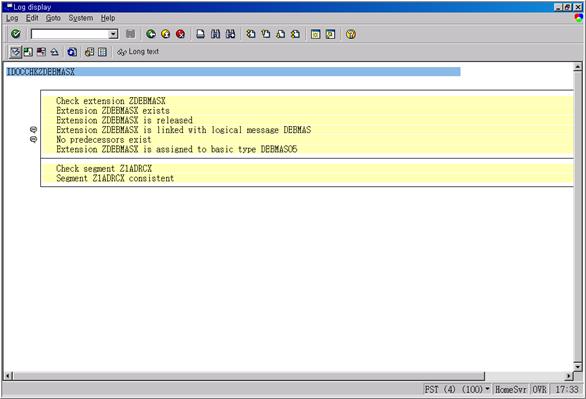Open the command field dropdown arrow
The width and height of the screenshot is (586, 399).
(113, 34)
